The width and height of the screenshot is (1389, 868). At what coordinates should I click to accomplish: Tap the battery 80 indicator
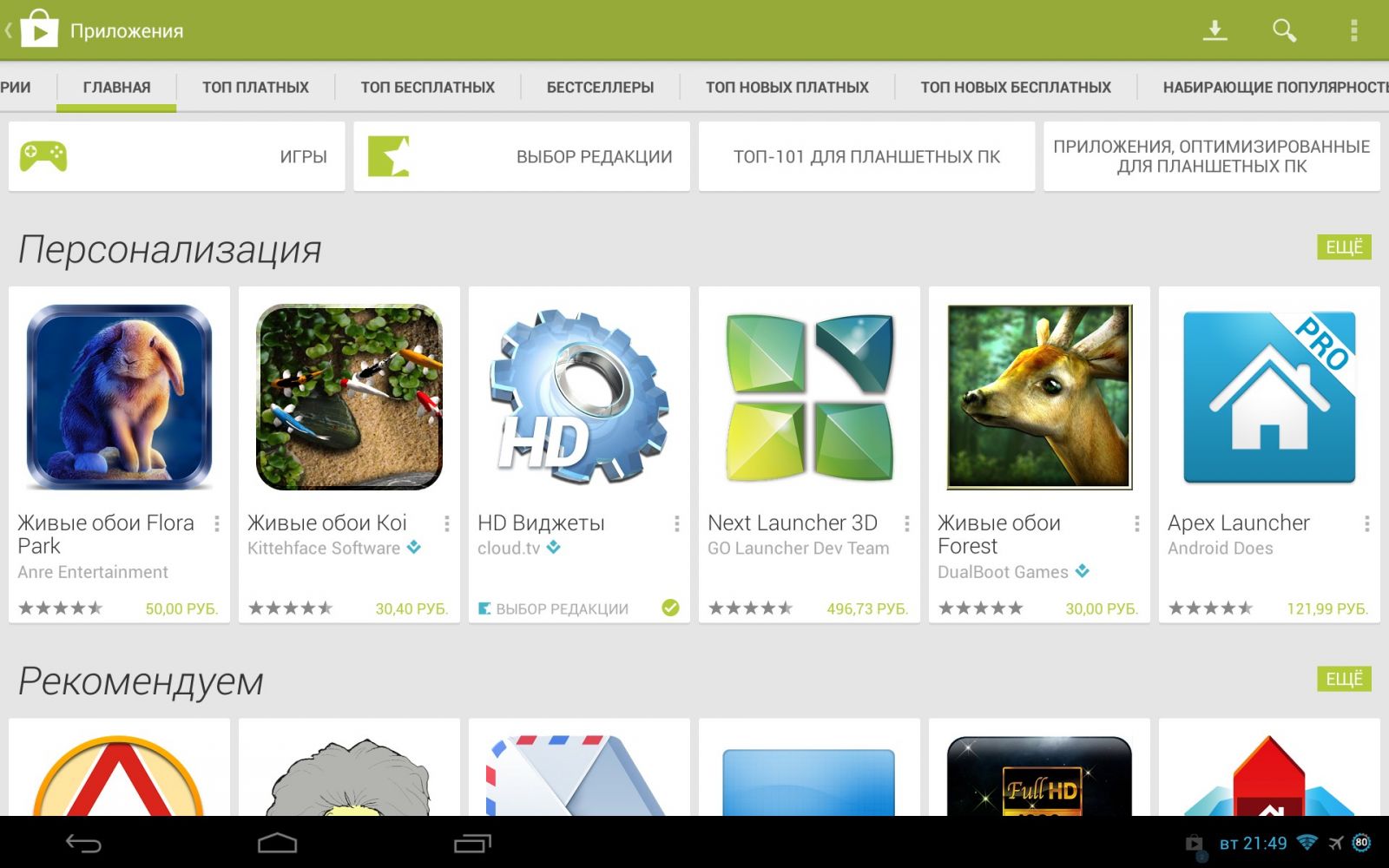point(1361,842)
